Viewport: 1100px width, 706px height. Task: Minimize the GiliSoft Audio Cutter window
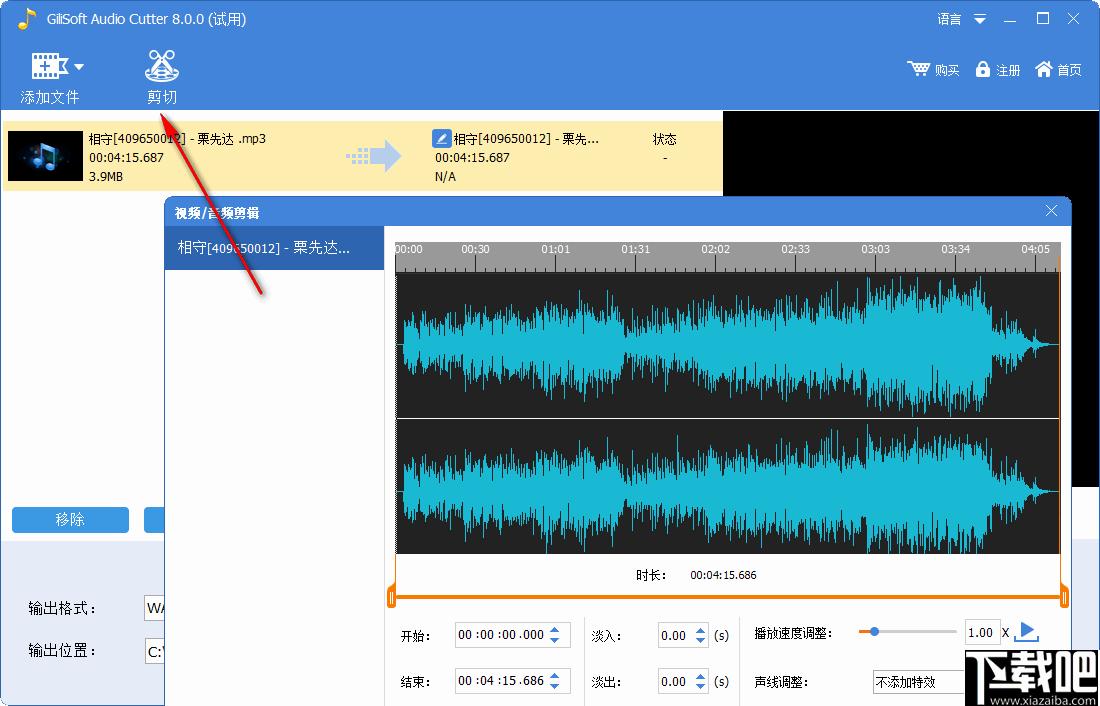[1010, 19]
